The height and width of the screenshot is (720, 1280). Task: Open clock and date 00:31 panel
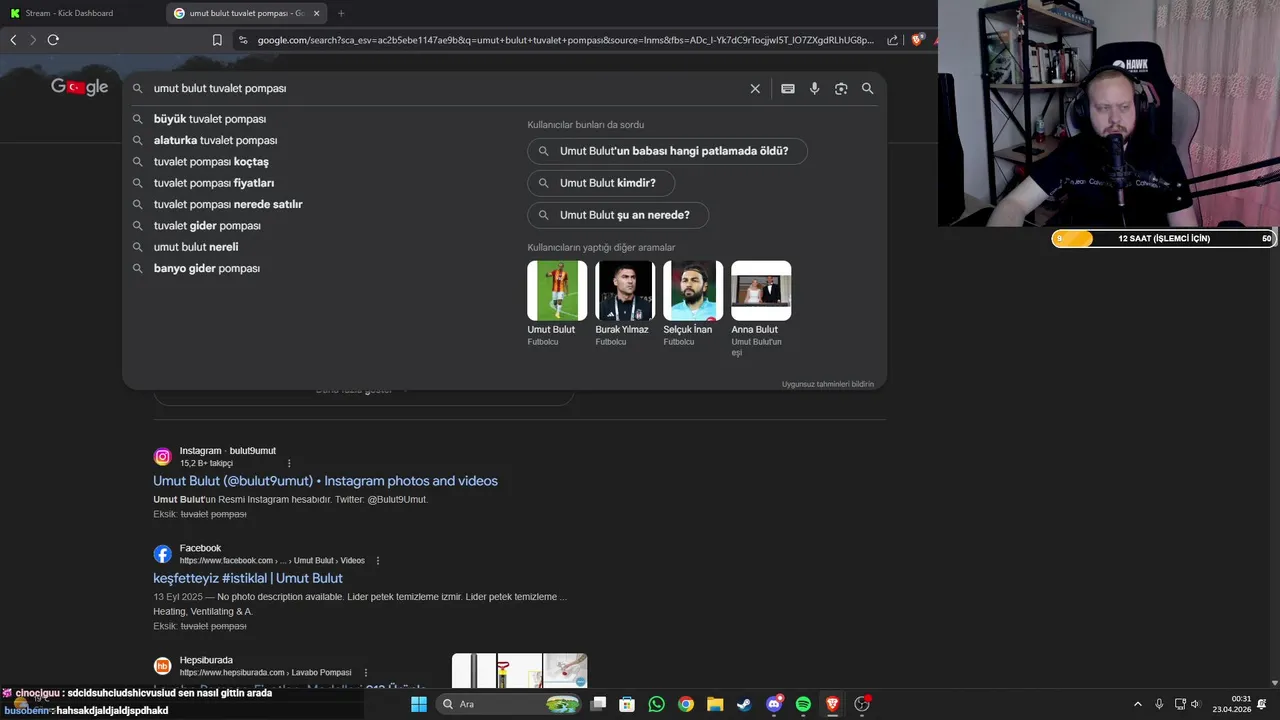click(x=1232, y=704)
